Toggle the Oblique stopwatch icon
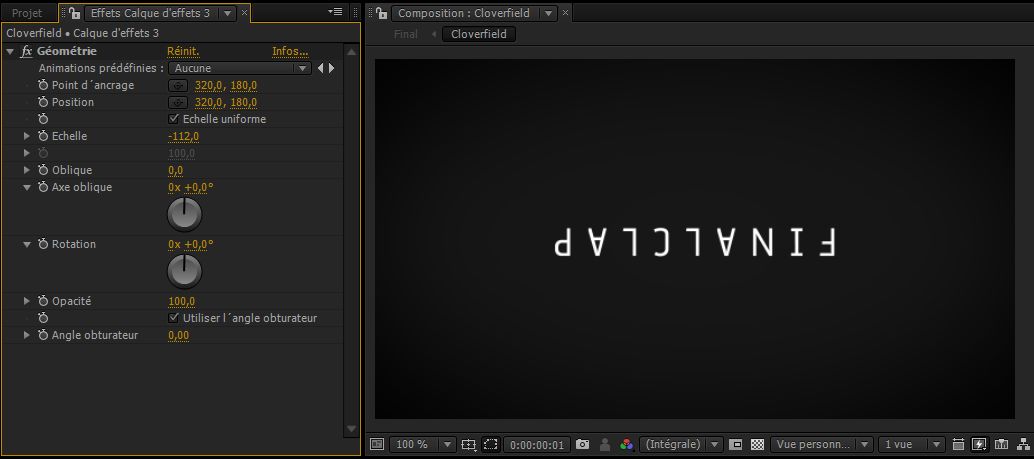This screenshot has height=459, width=1034. [44, 170]
